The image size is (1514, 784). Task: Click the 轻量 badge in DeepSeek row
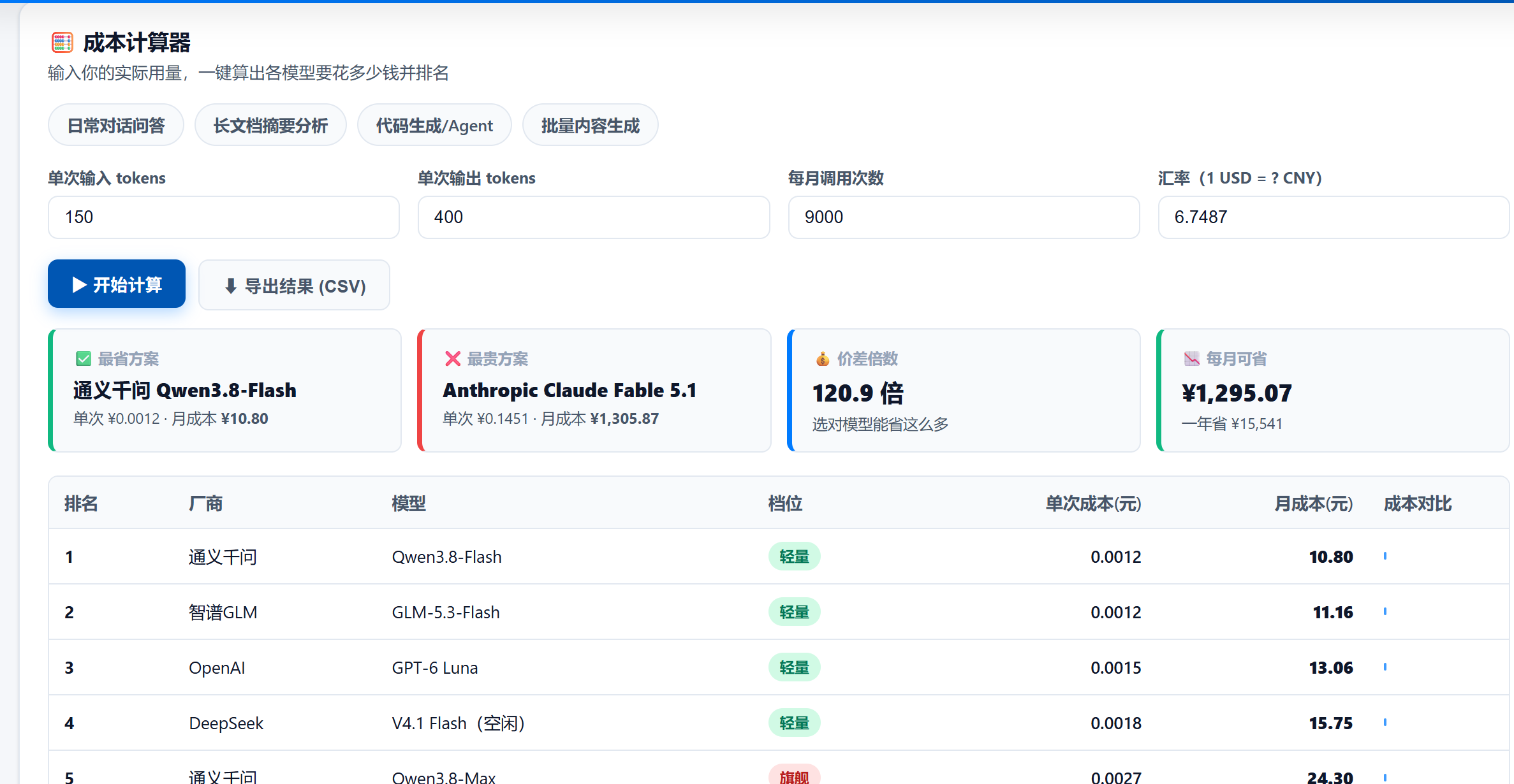(794, 723)
